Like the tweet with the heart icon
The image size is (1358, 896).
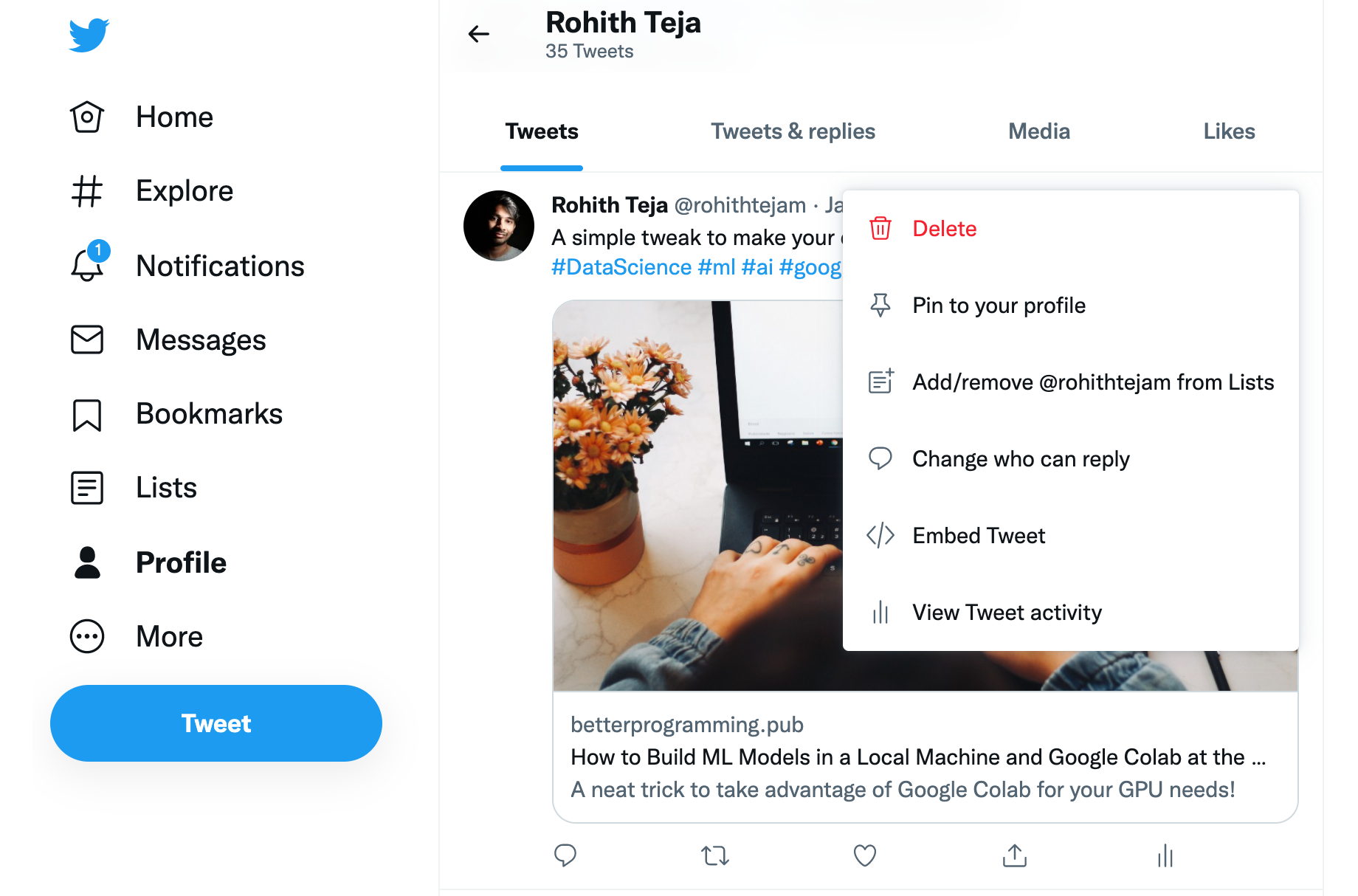864,855
